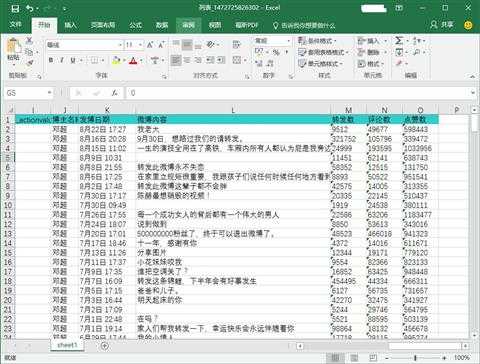Toggle Middle vertical alignment
The image size is (480, 364).
click(187, 44)
